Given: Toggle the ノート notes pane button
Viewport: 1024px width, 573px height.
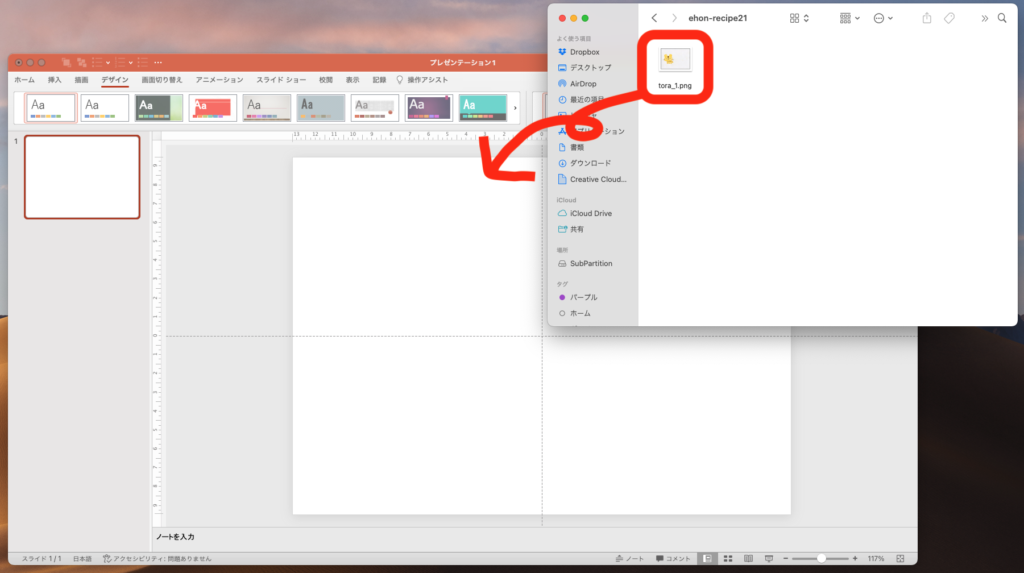Looking at the screenshot, I should coord(630,558).
